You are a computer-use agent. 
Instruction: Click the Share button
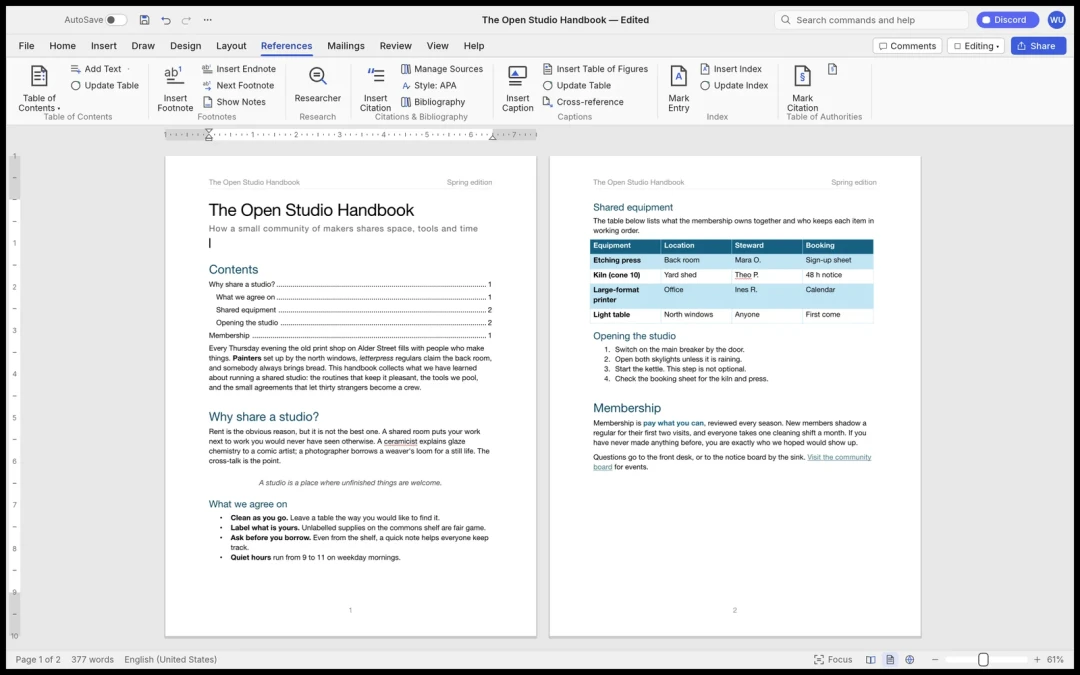tap(1038, 46)
